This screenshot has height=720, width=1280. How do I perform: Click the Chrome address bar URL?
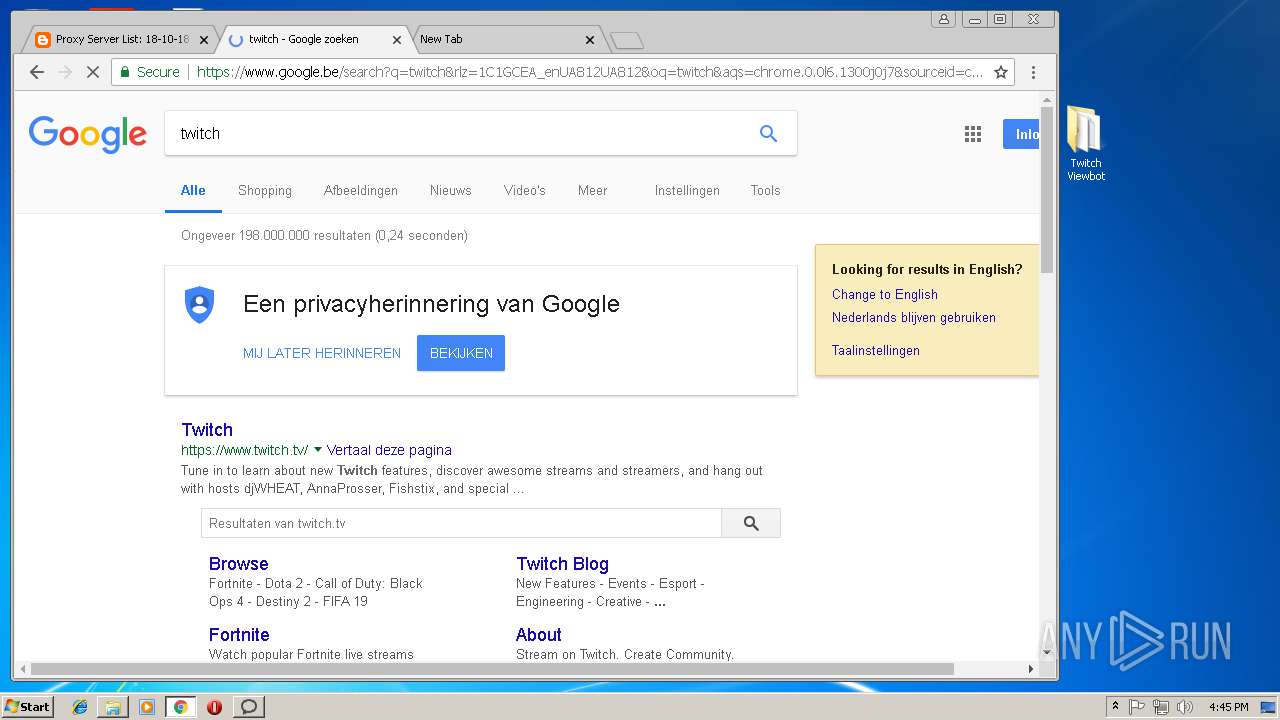tap(590, 72)
